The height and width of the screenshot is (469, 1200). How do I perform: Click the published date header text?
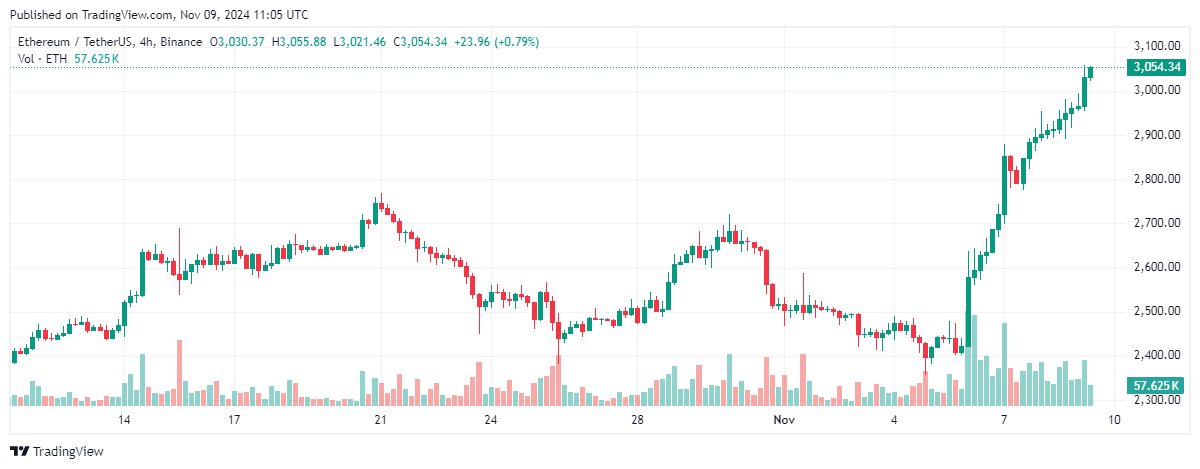tap(159, 15)
